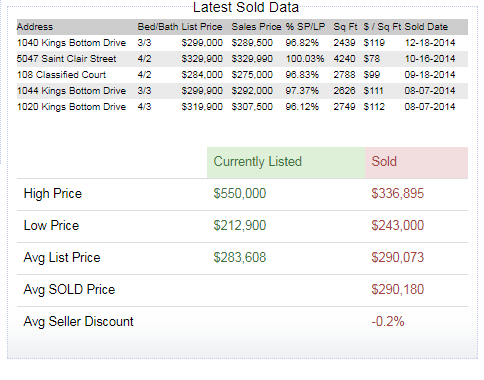Click sold low price $243,000
This screenshot has width=484, height=380.
click(398, 226)
